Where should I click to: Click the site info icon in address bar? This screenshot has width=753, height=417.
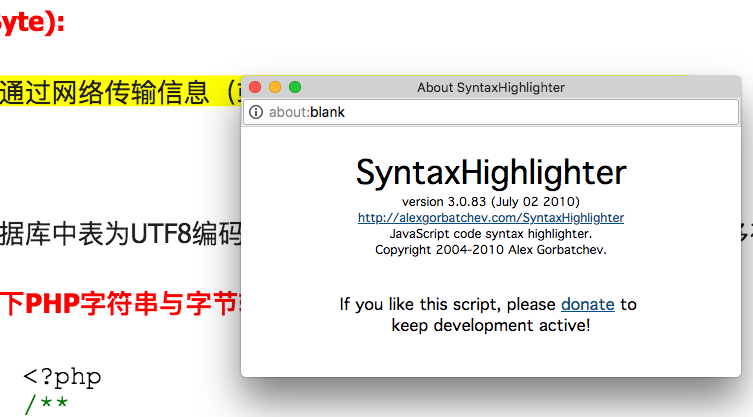pyautogui.click(x=255, y=112)
